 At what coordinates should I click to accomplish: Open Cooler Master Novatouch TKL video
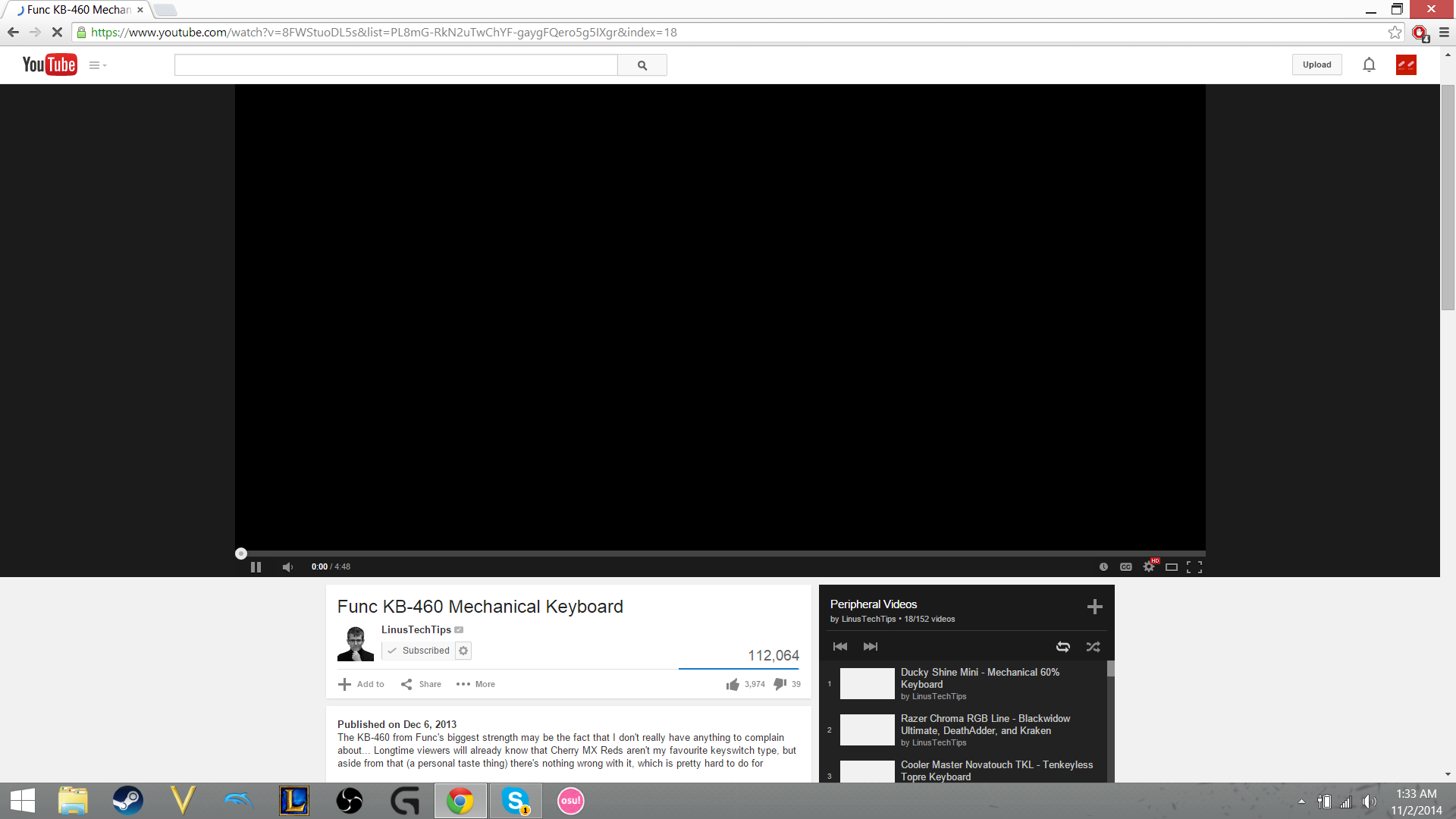click(x=996, y=770)
